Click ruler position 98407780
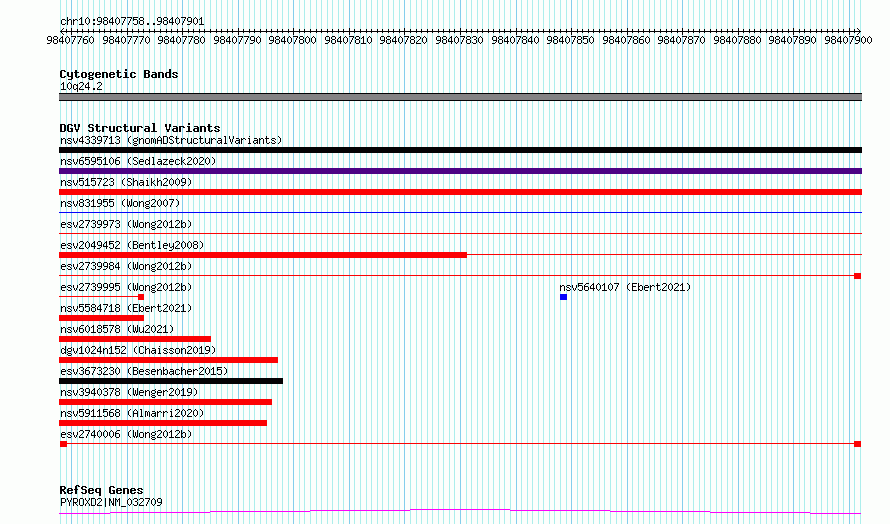The height and width of the screenshot is (524, 890). coord(182,40)
